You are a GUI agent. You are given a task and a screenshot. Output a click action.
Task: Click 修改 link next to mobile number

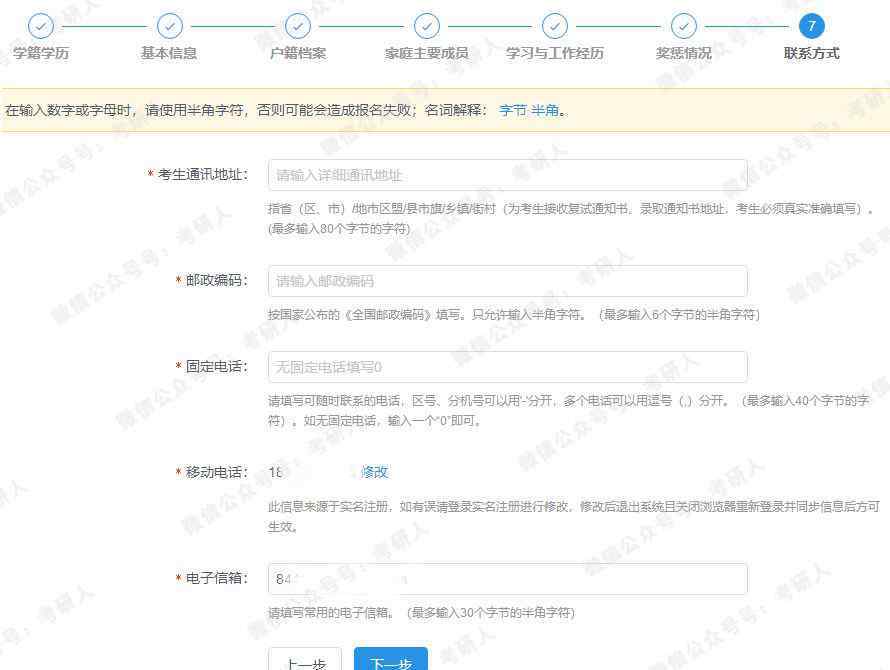click(x=375, y=472)
